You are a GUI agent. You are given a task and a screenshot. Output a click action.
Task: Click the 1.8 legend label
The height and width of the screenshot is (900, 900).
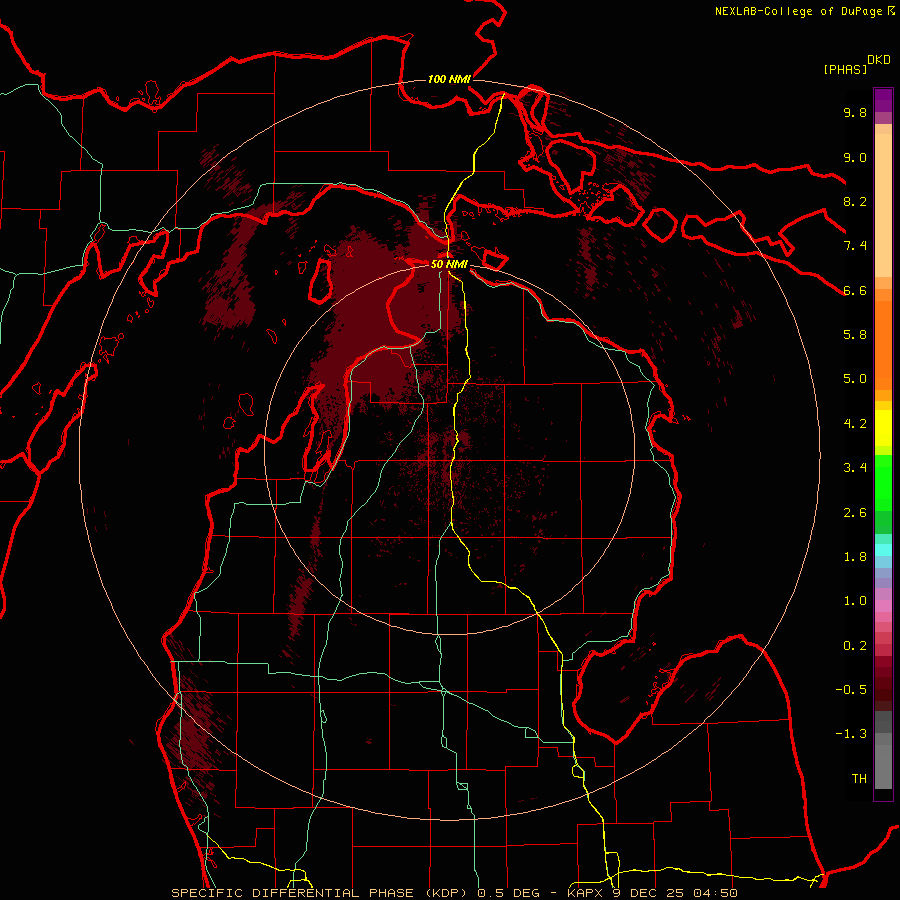click(x=855, y=557)
